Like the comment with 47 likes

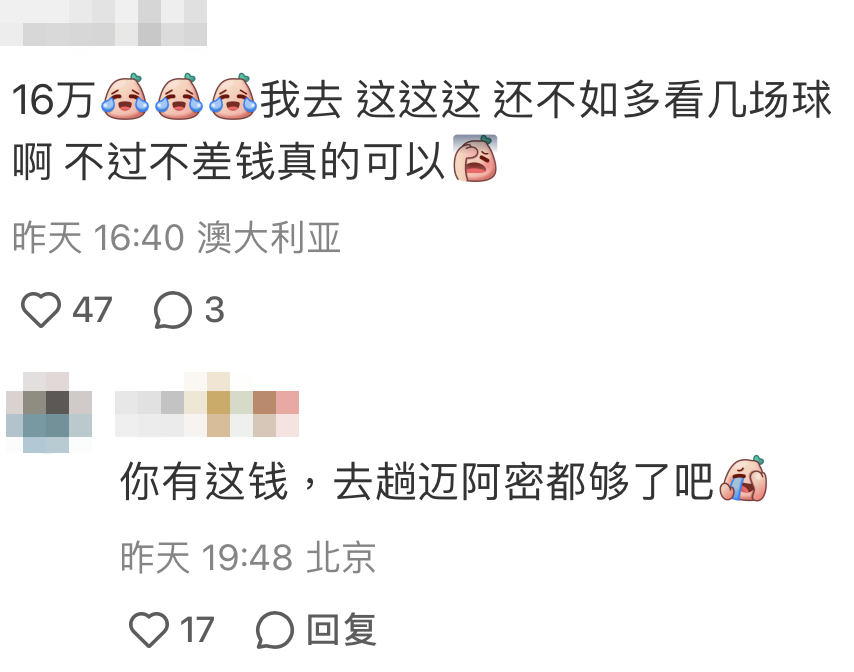coord(41,310)
